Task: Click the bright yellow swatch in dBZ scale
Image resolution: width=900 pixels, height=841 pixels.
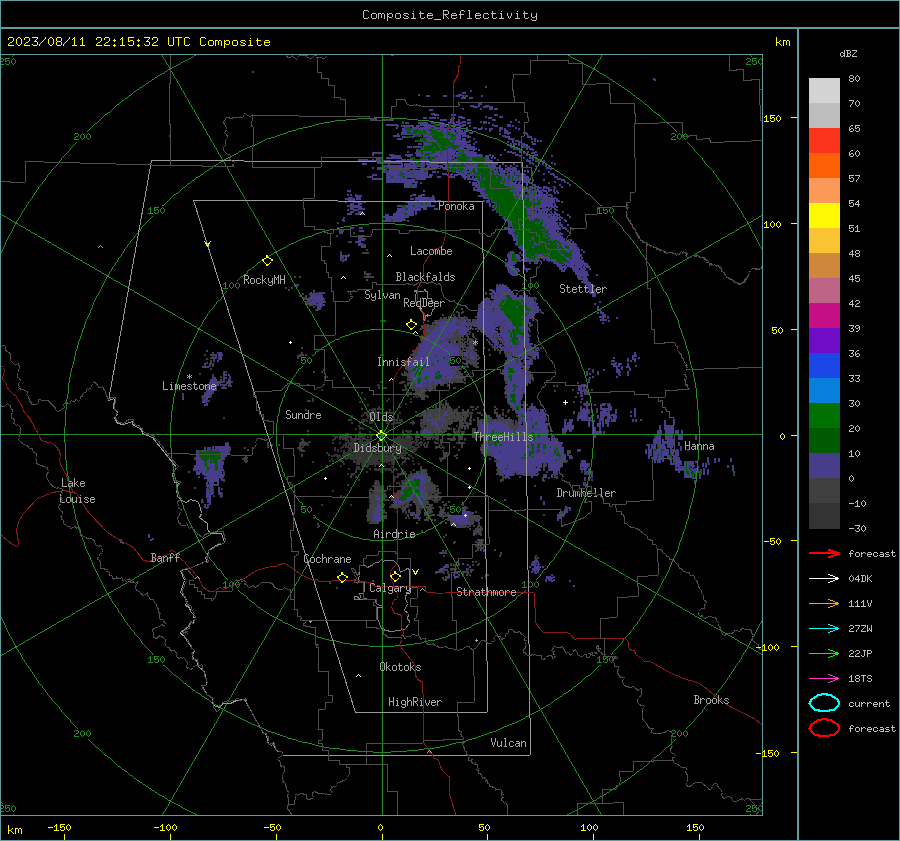Action: point(824,215)
